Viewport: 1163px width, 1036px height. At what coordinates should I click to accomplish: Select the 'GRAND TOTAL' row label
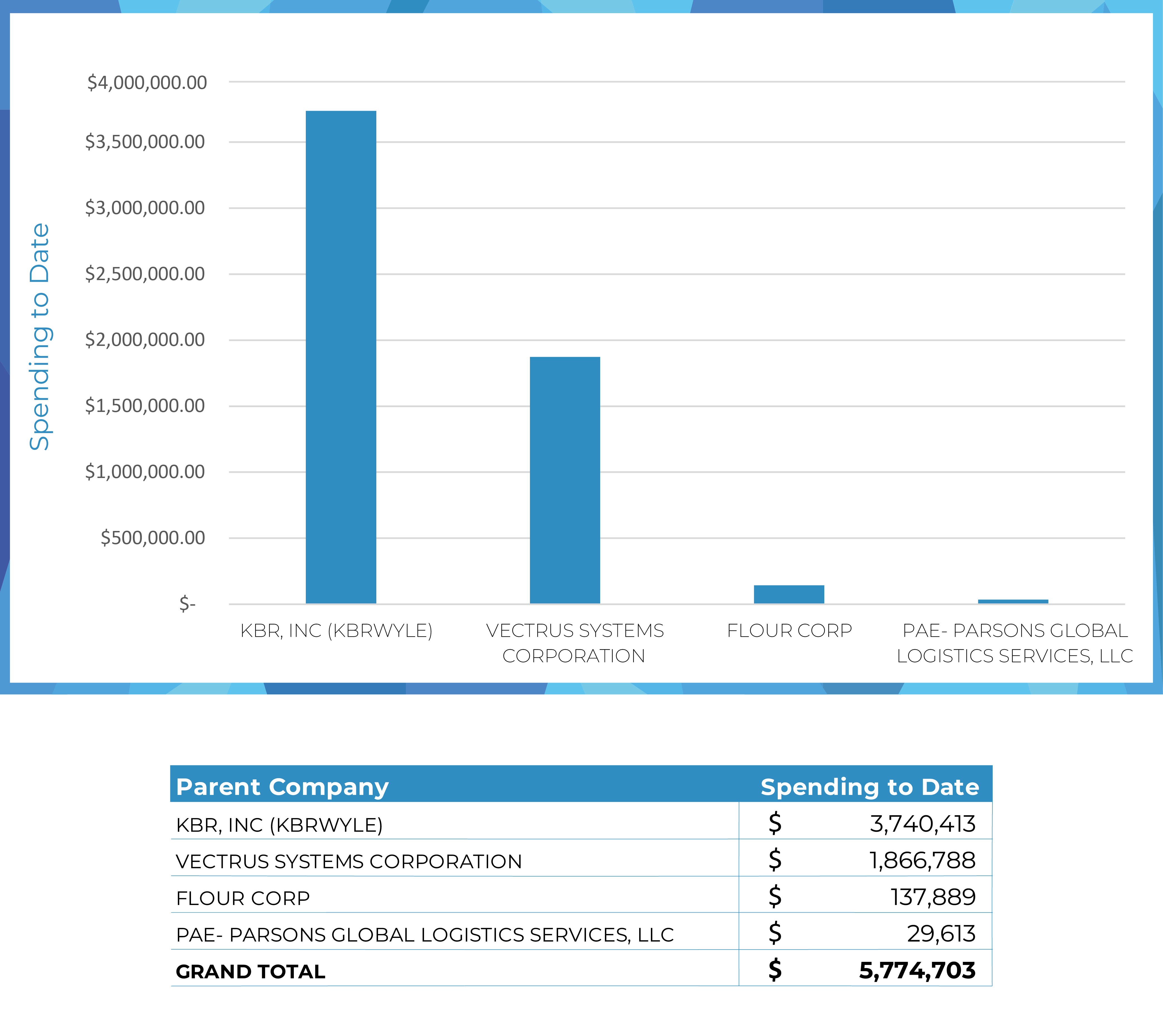point(251,972)
